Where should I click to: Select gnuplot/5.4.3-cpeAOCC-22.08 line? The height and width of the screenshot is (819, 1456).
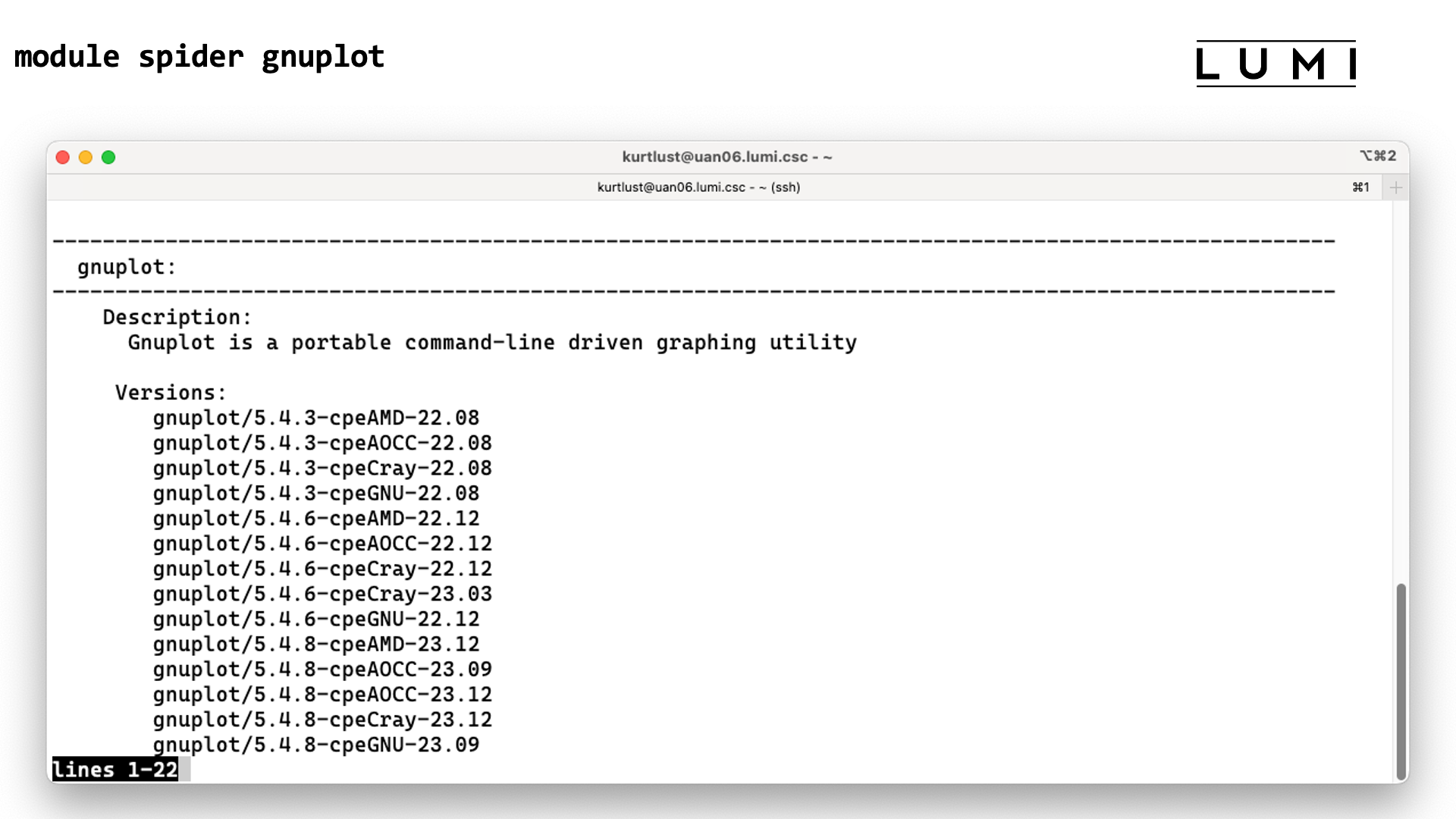322,443
